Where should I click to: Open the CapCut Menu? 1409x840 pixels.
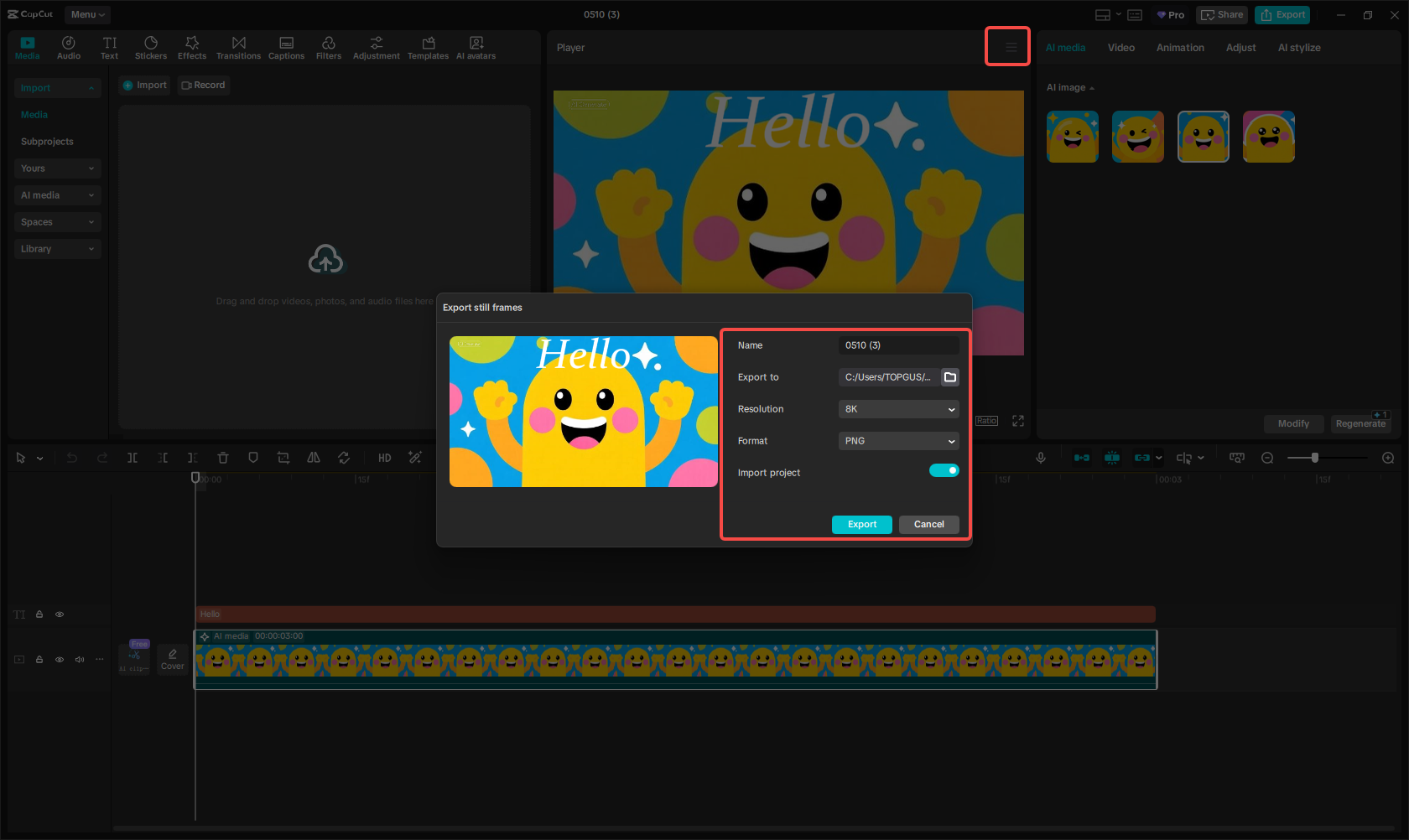click(87, 14)
